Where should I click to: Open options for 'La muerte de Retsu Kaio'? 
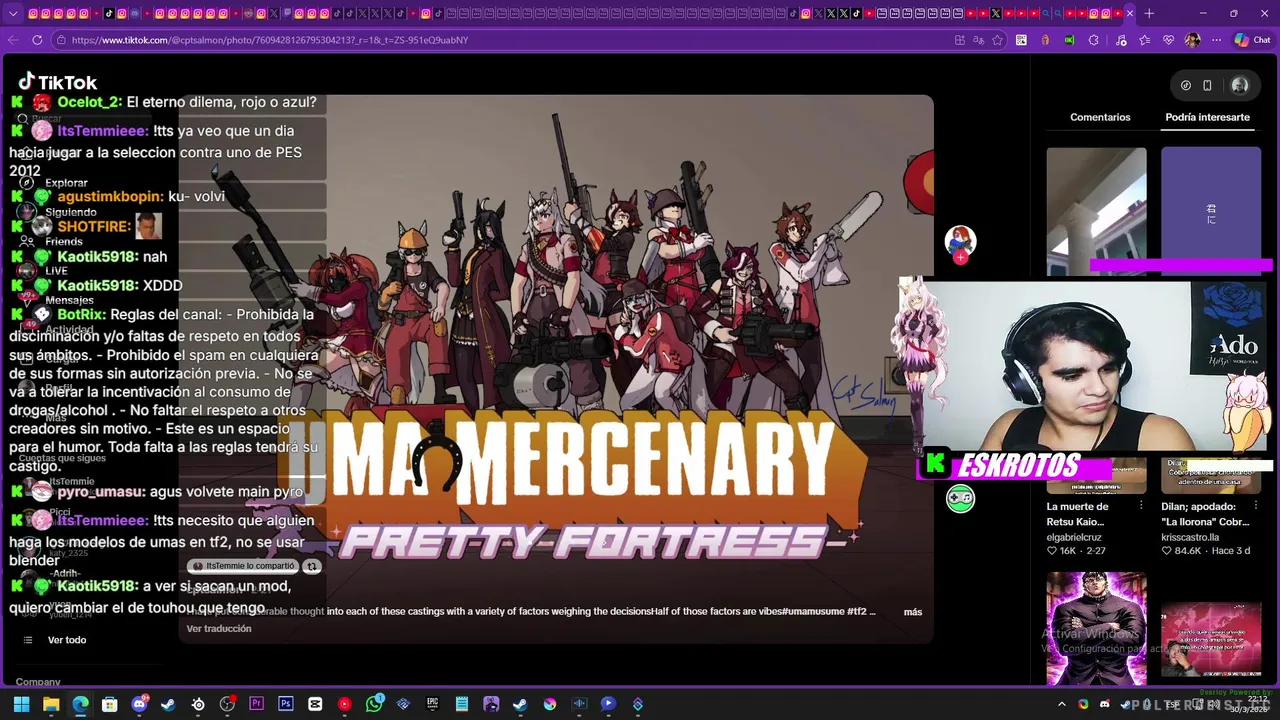click(1140, 506)
